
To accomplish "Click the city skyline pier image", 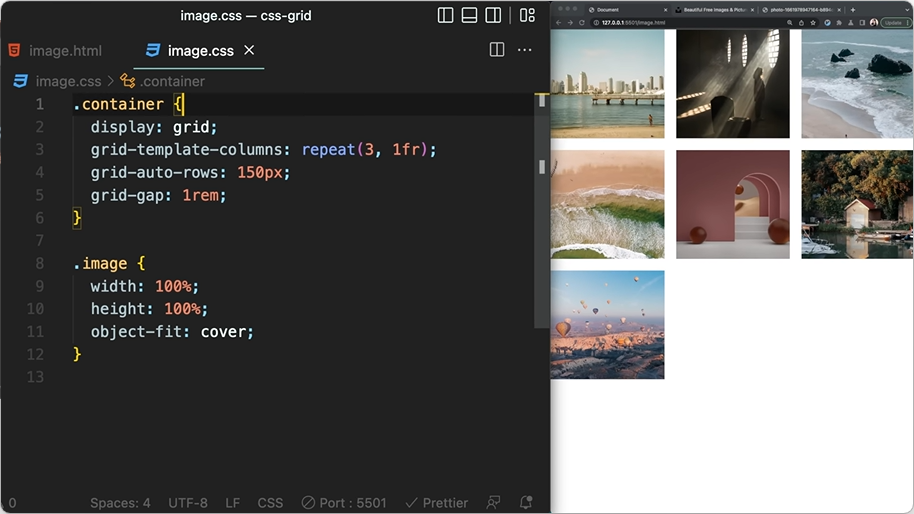I will tap(607, 84).
